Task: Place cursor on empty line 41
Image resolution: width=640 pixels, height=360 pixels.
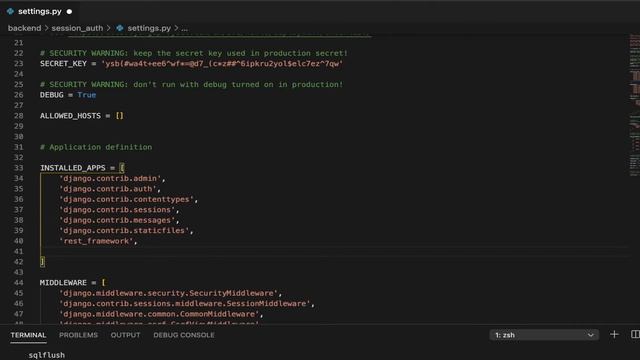Action: coord(335,251)
